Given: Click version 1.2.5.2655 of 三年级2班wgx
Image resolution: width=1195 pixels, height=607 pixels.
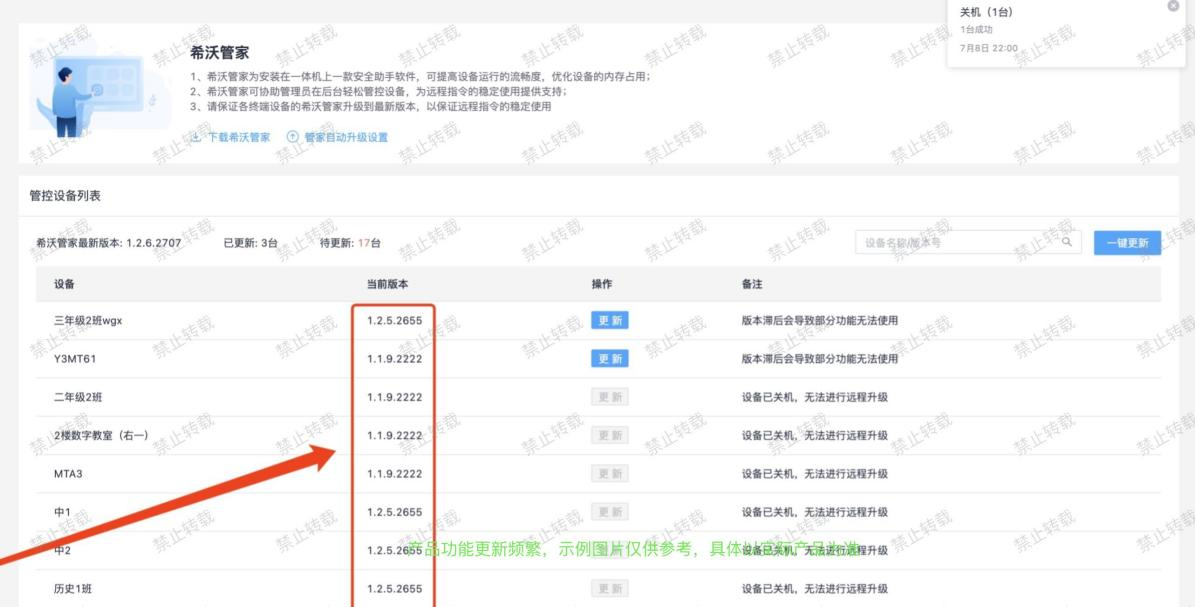Looking at the screenshot, I should coord(394,320).
